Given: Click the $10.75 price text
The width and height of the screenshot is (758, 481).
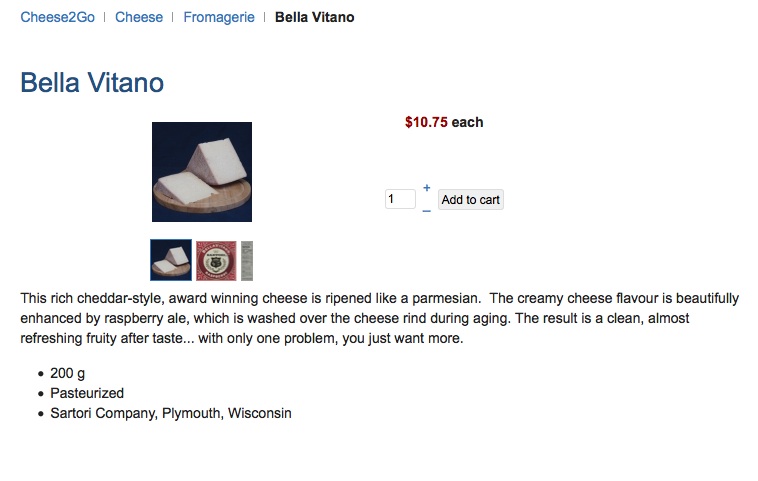Looking at the screenshot, I should pos(426,122).
